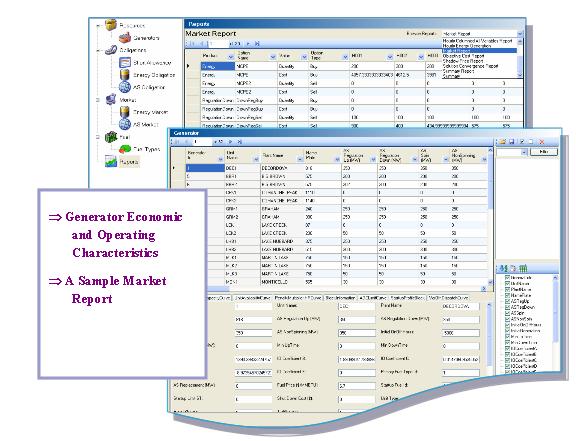Click the green columns icon above the field list

point(523,268)
